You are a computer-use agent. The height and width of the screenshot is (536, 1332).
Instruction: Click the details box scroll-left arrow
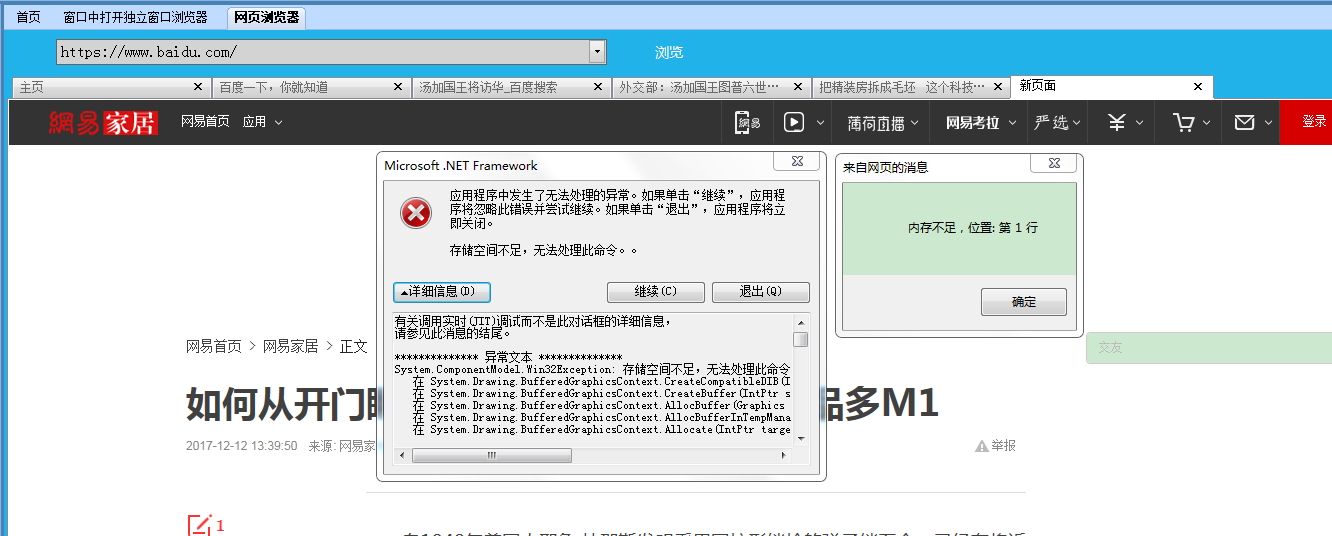[403, 455]
